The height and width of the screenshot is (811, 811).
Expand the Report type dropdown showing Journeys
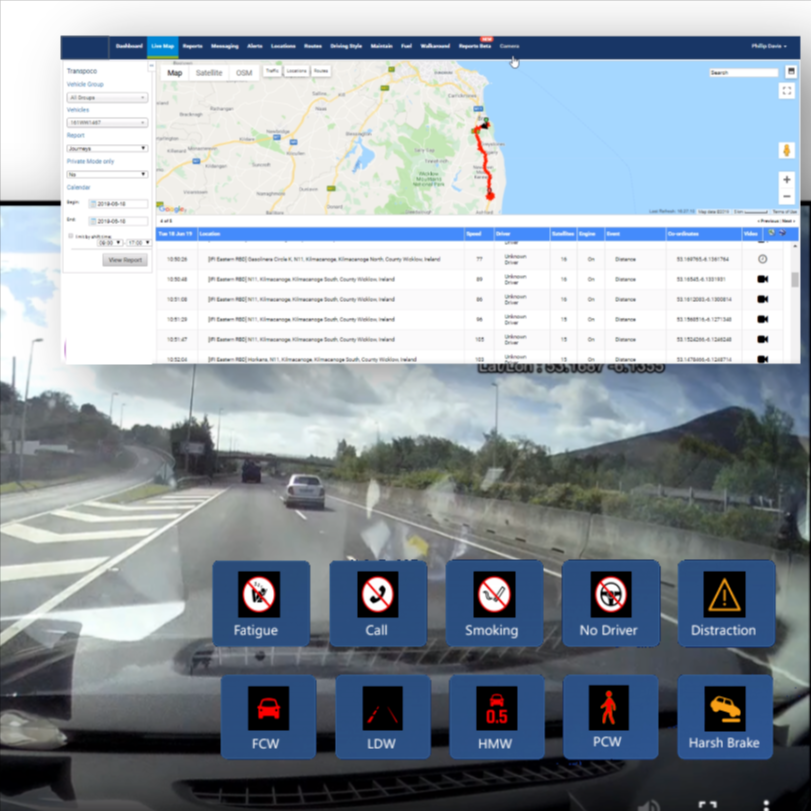[107, 148]
